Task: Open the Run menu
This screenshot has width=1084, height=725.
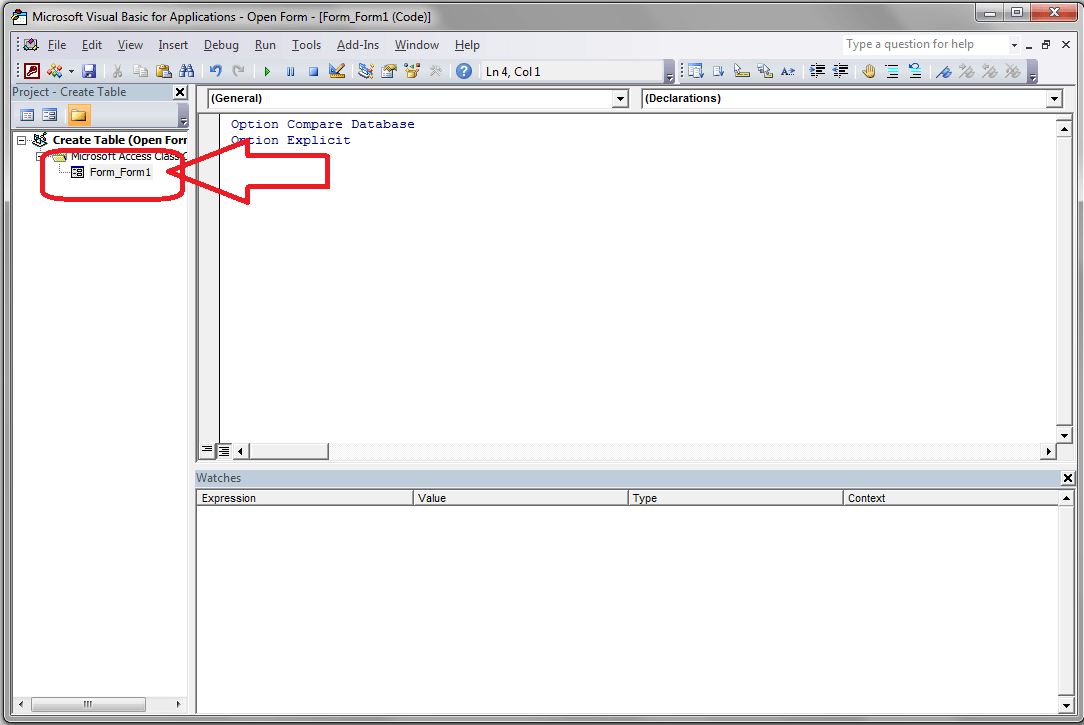Action: (265, 45)
